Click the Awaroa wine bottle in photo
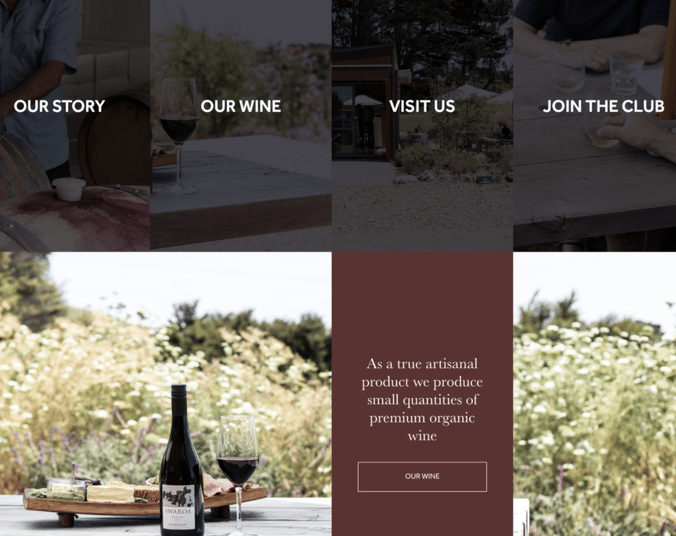Image resolution: width=676 pixels, height=536 pixels. [182, 460]
